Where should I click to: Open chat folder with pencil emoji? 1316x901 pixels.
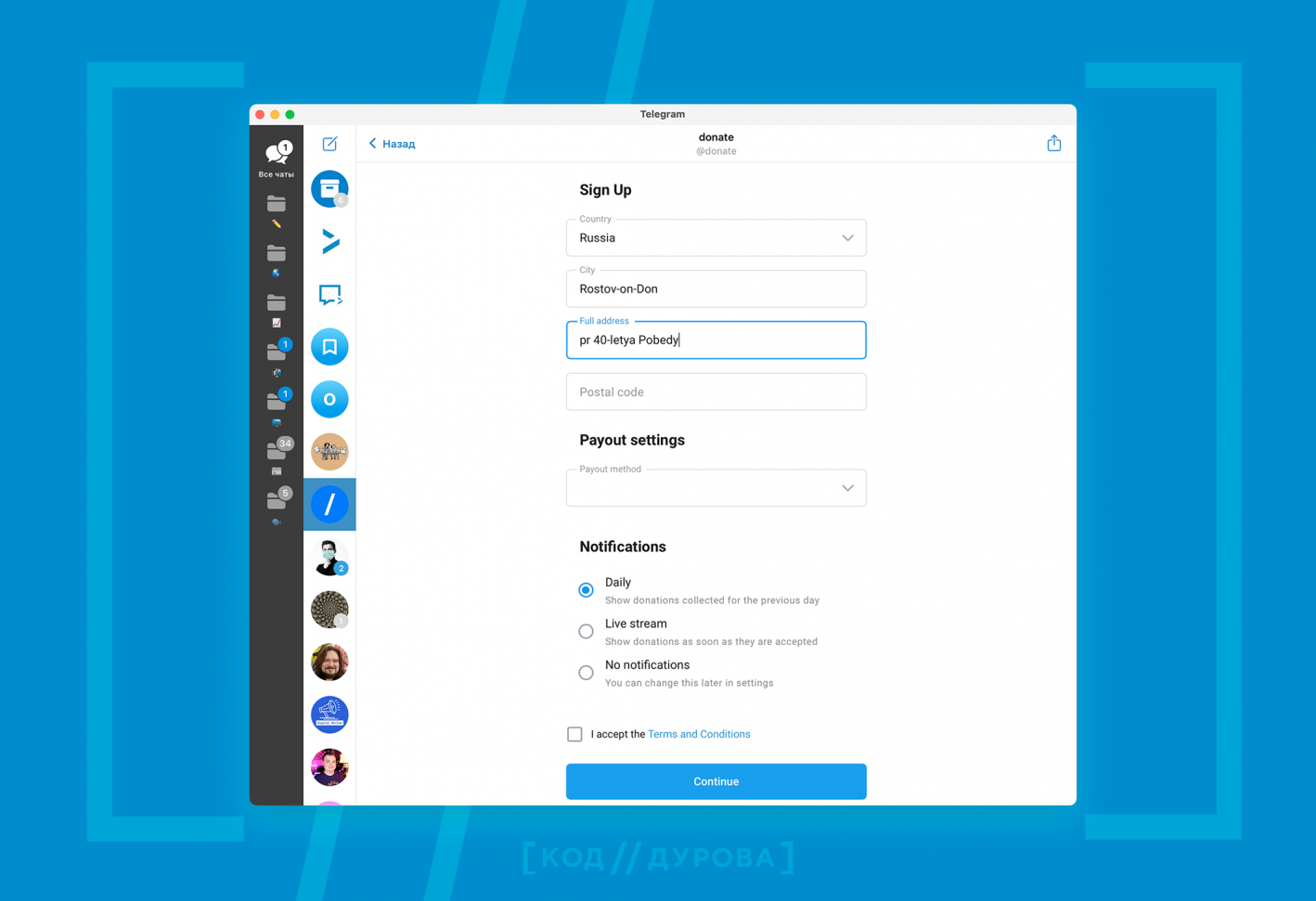[x=276, y=211]
